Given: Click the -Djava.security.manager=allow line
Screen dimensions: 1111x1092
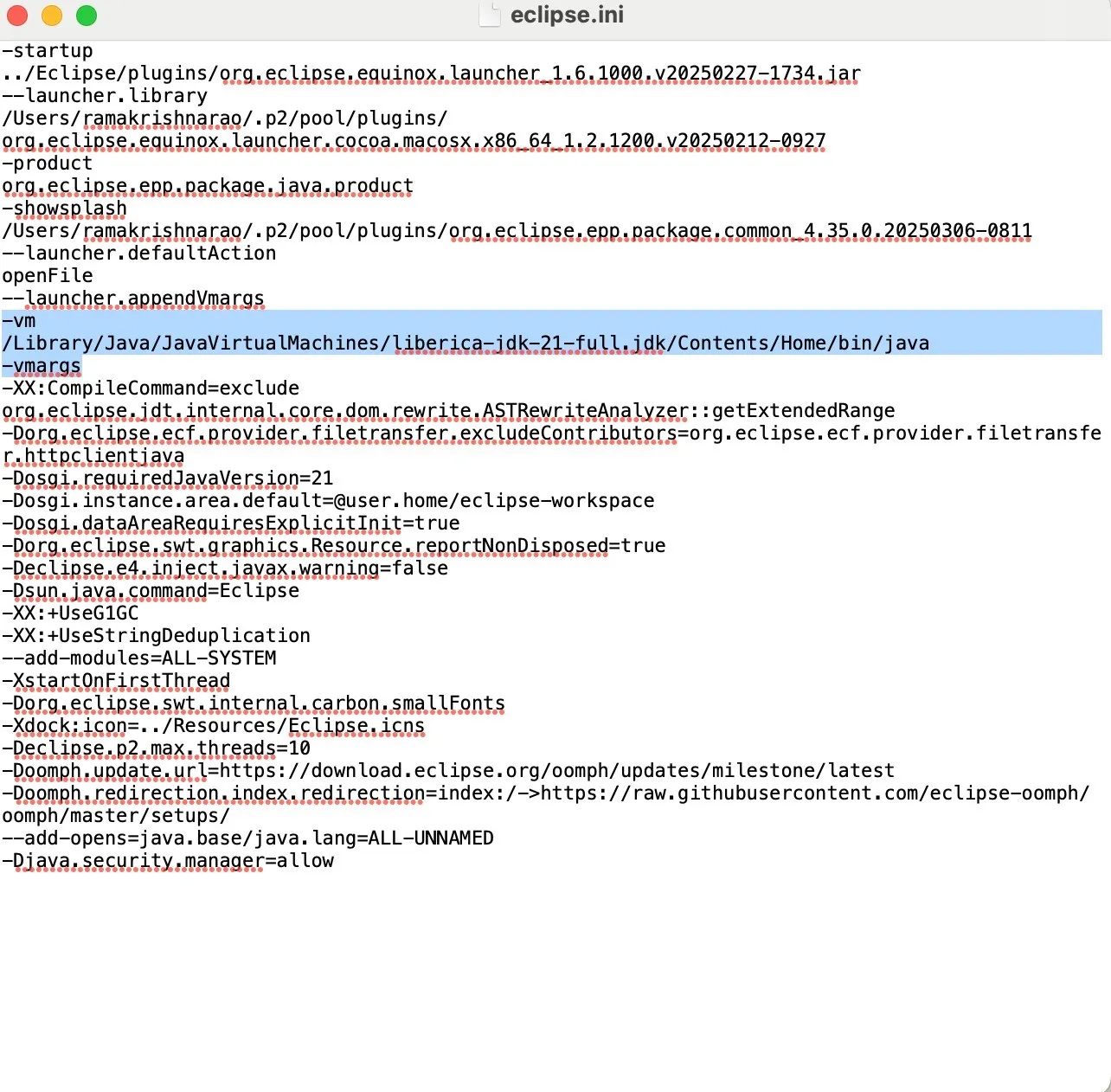Looking at the screenshot, I should click(x=169, y=860).
